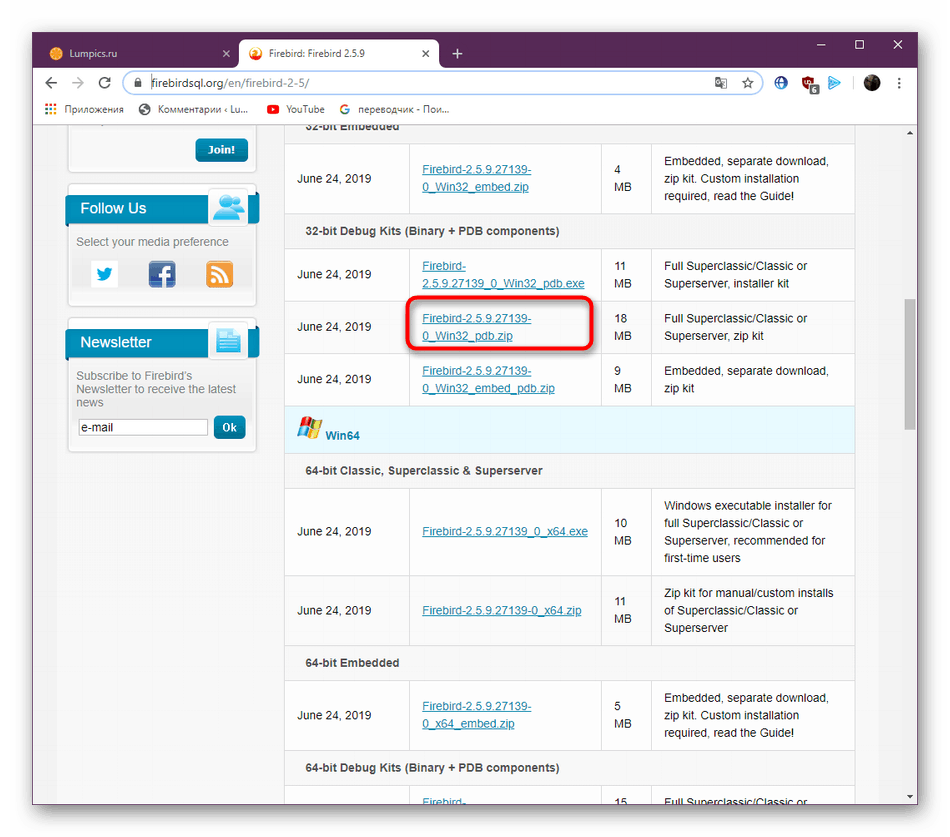Maximize the Chrome window
The image size is (950, 837).
[859, 45]
